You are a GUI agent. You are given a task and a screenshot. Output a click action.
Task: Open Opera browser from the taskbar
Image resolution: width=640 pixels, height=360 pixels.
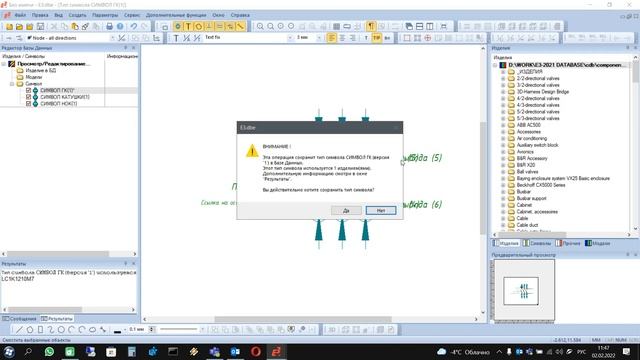tap(256, 351)
